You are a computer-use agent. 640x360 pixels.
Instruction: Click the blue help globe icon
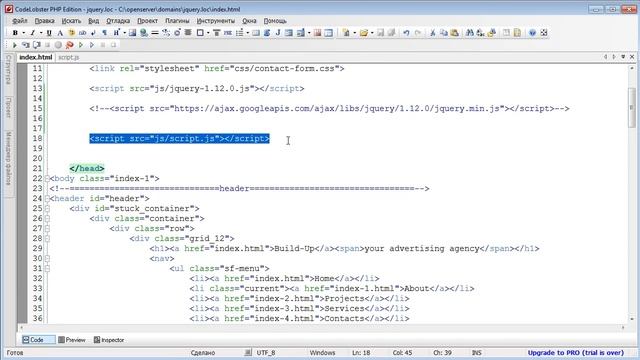532,33
